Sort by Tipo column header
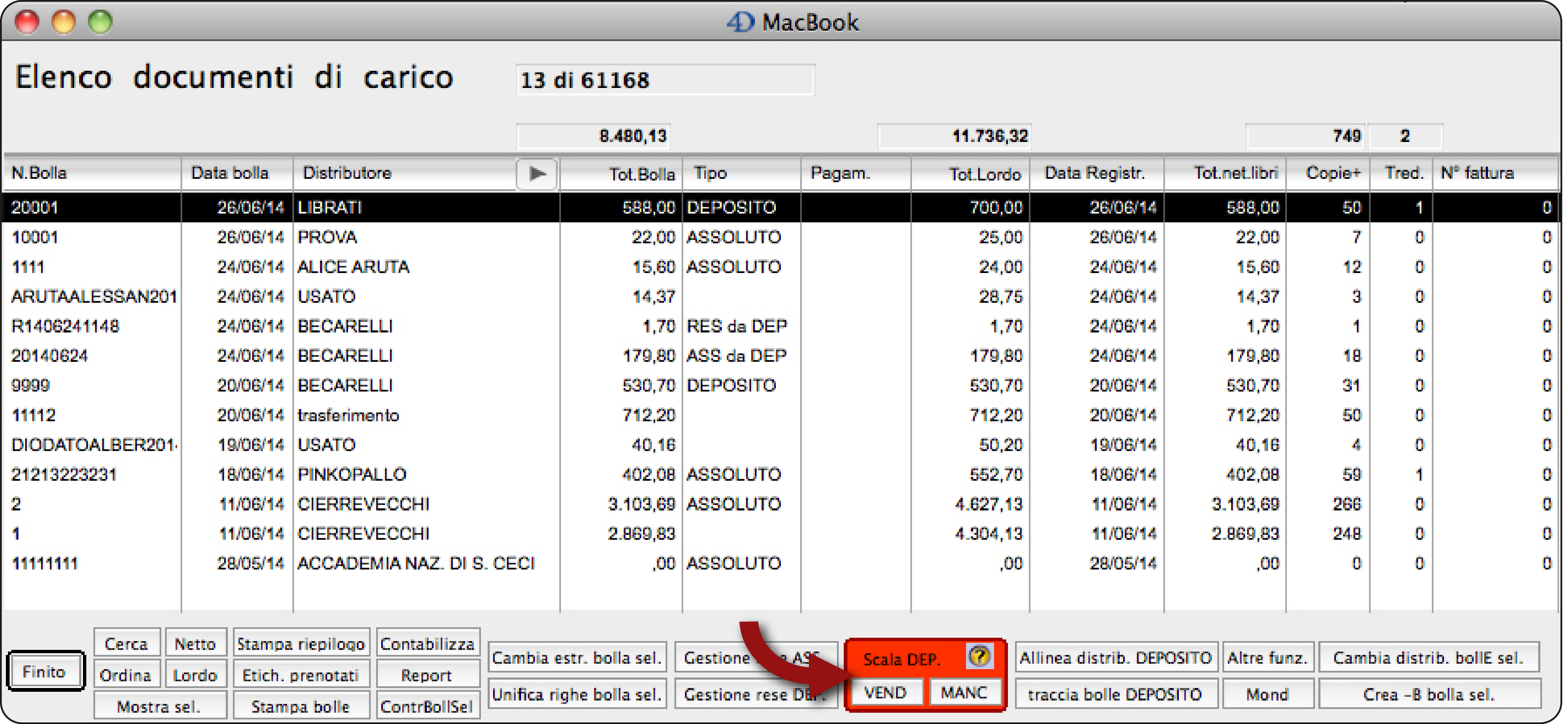This screenshot has width=1568, height=724. pyautogui.click(x=742, y=173)
